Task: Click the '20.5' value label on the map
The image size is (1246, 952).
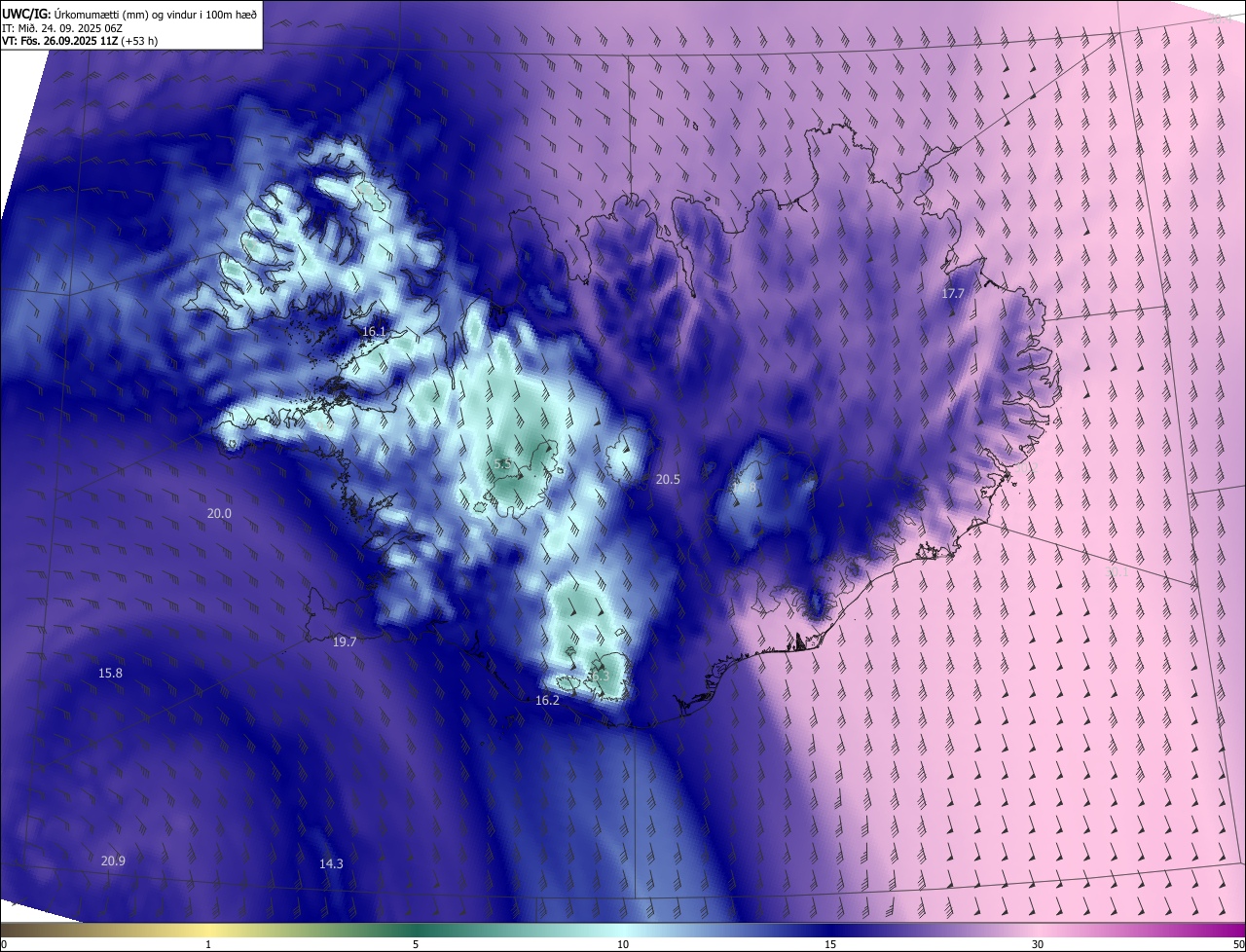Action: 668,480
